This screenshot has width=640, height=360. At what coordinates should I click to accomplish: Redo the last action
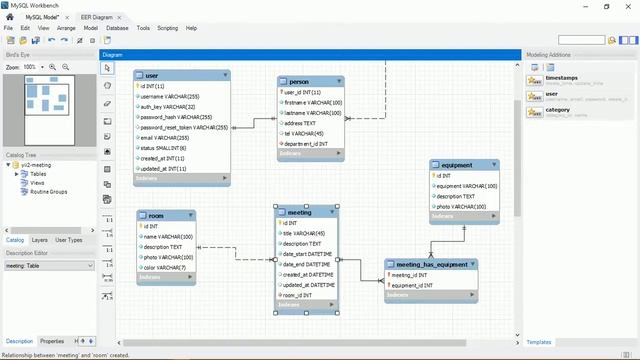(x=64, y=40)
